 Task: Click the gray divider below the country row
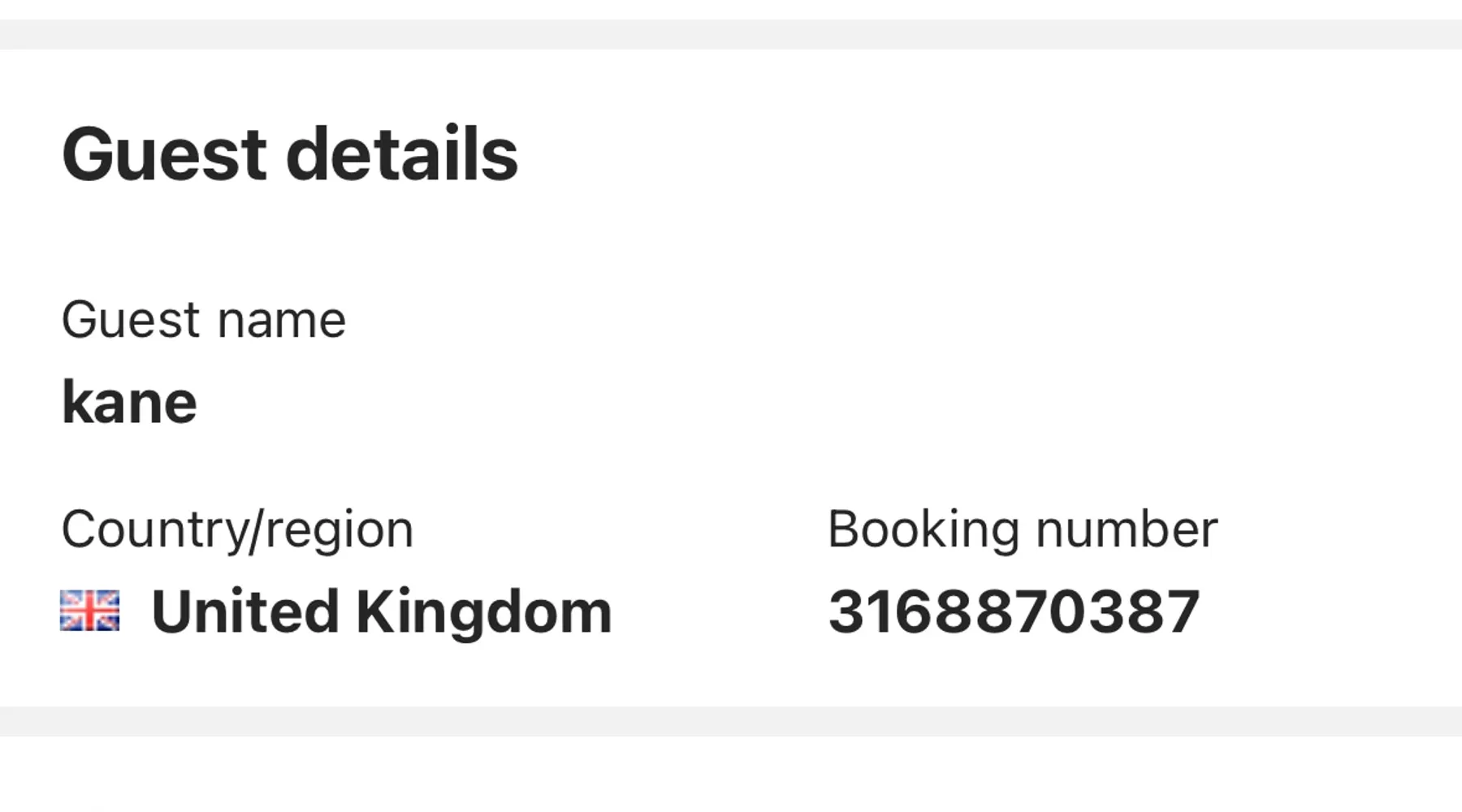(731, 721)
